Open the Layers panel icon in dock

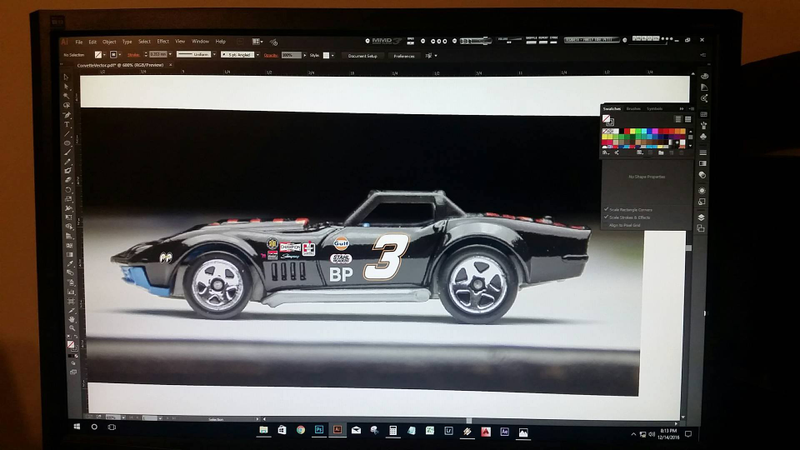[x=702, y=217]
